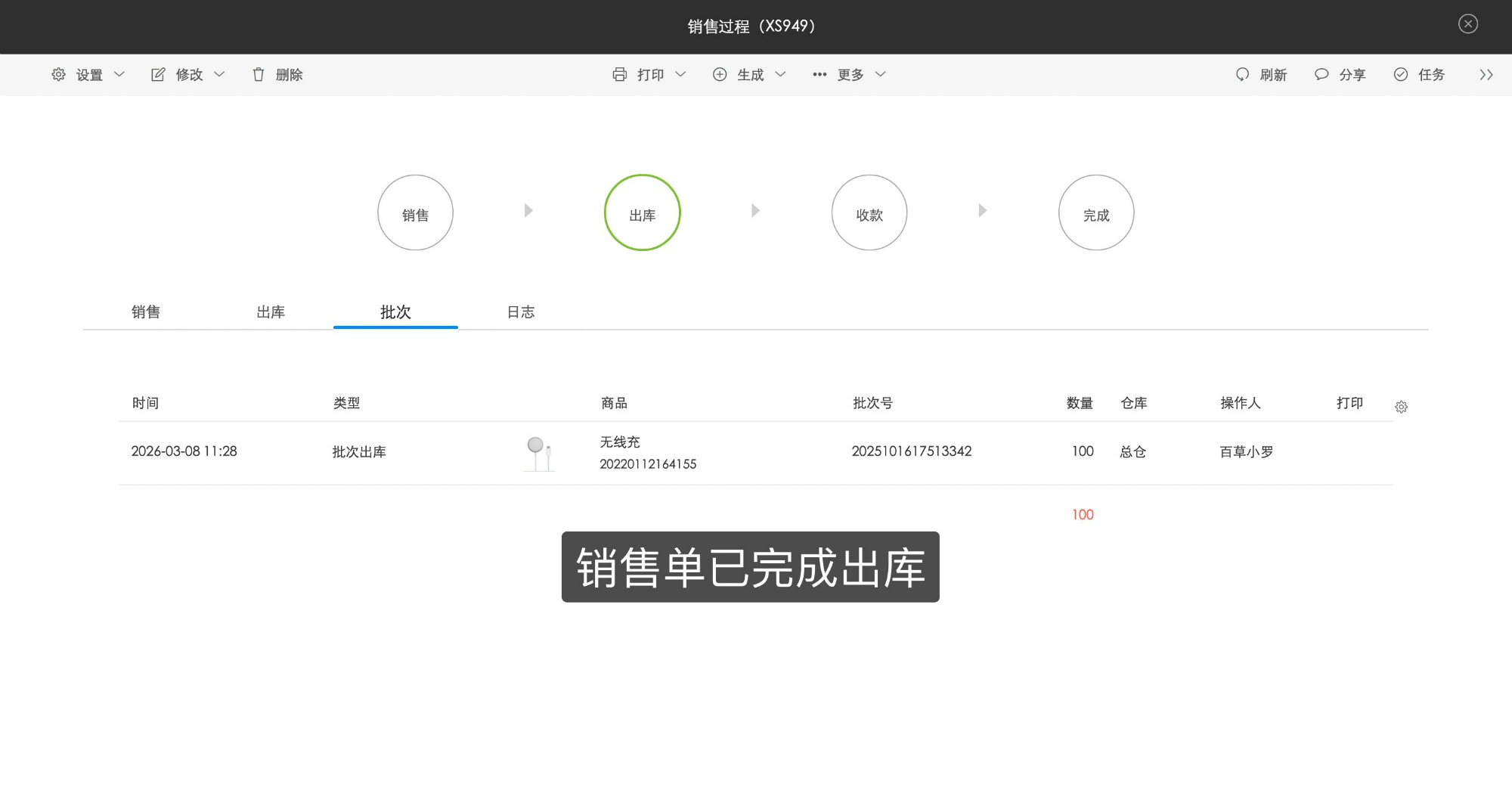Open the 打印 dropdown arrow
1512x809 pixels.
pyautogui.click(x=681, y=75)
